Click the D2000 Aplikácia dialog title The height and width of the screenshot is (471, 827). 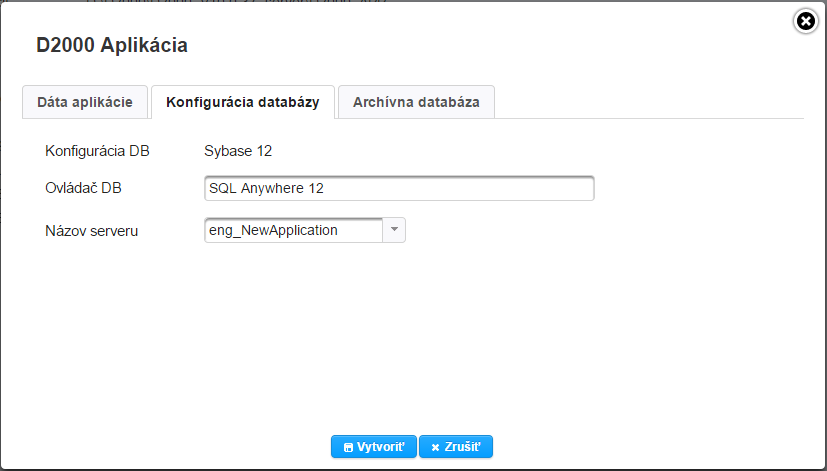pyautogui.click(x=112, y=45)
